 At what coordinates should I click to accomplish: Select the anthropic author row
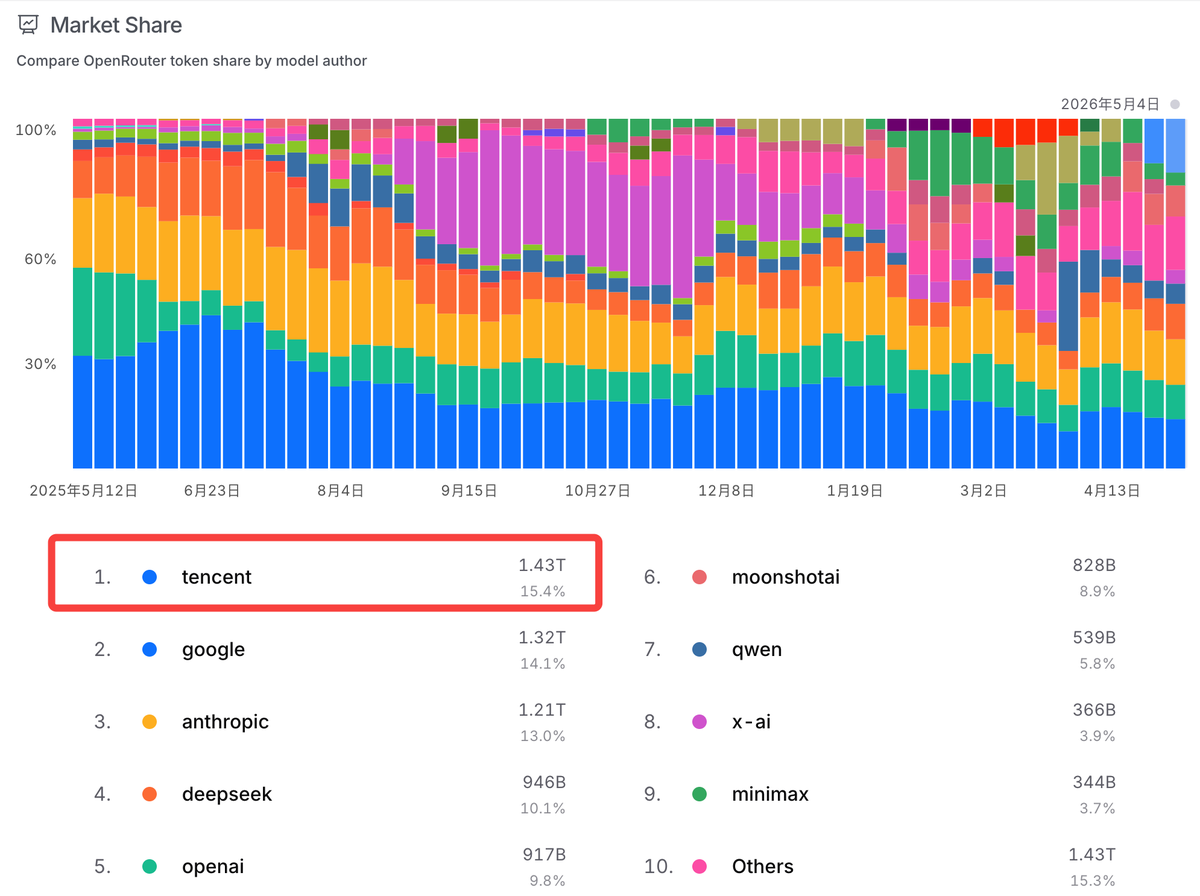tap(325, 722)
